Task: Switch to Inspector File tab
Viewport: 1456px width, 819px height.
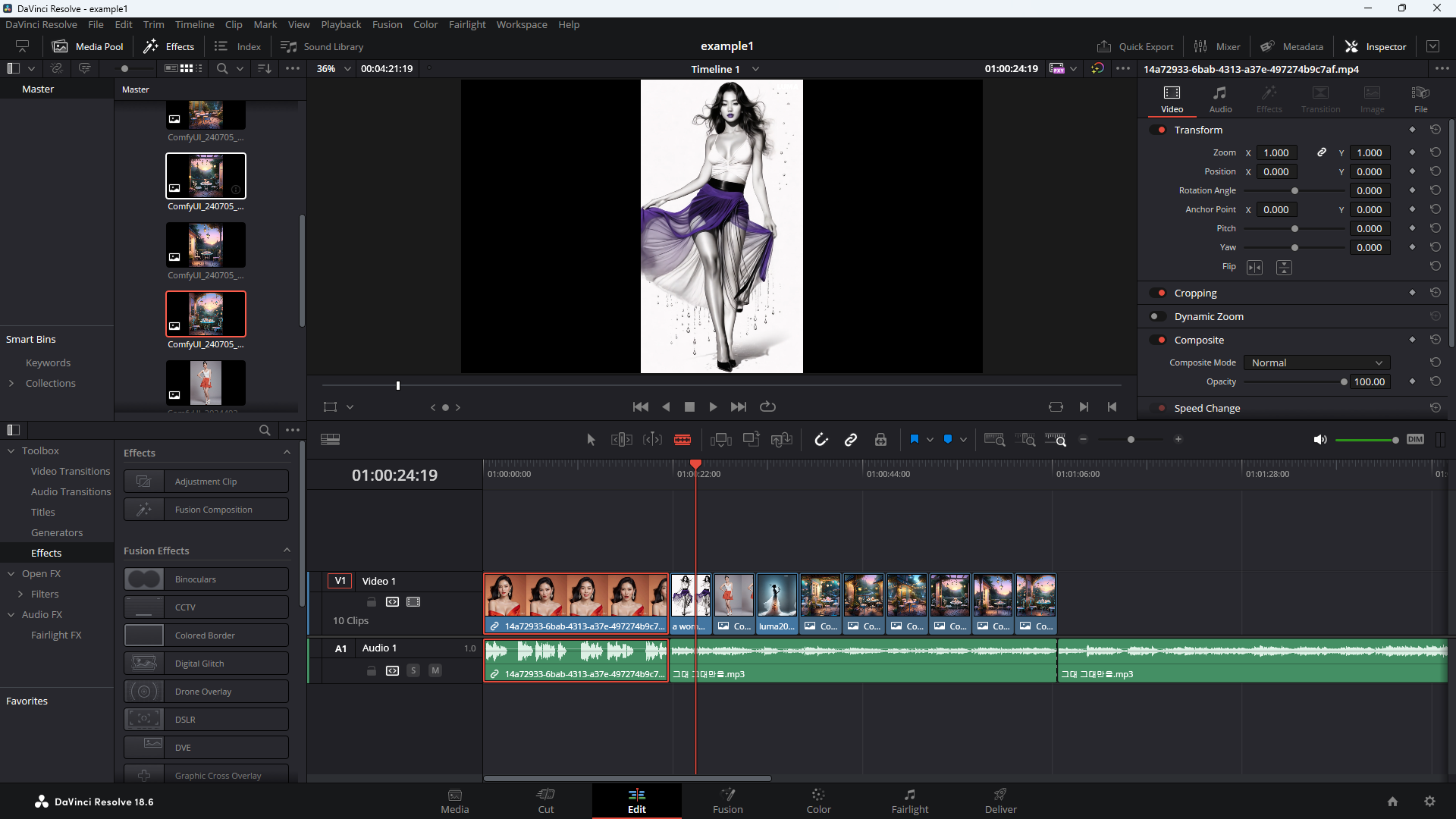Action: (1420, 99)
